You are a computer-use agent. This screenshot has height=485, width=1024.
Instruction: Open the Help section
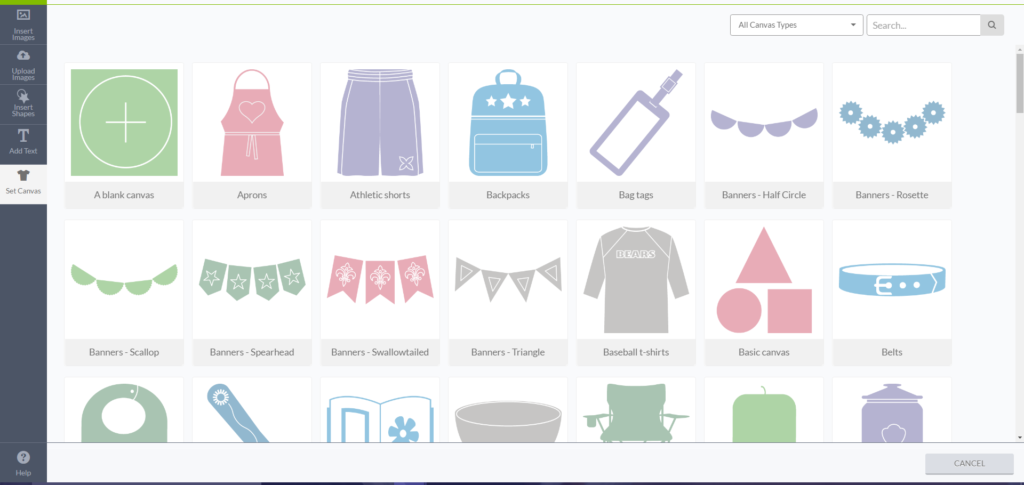click(23, 463)
